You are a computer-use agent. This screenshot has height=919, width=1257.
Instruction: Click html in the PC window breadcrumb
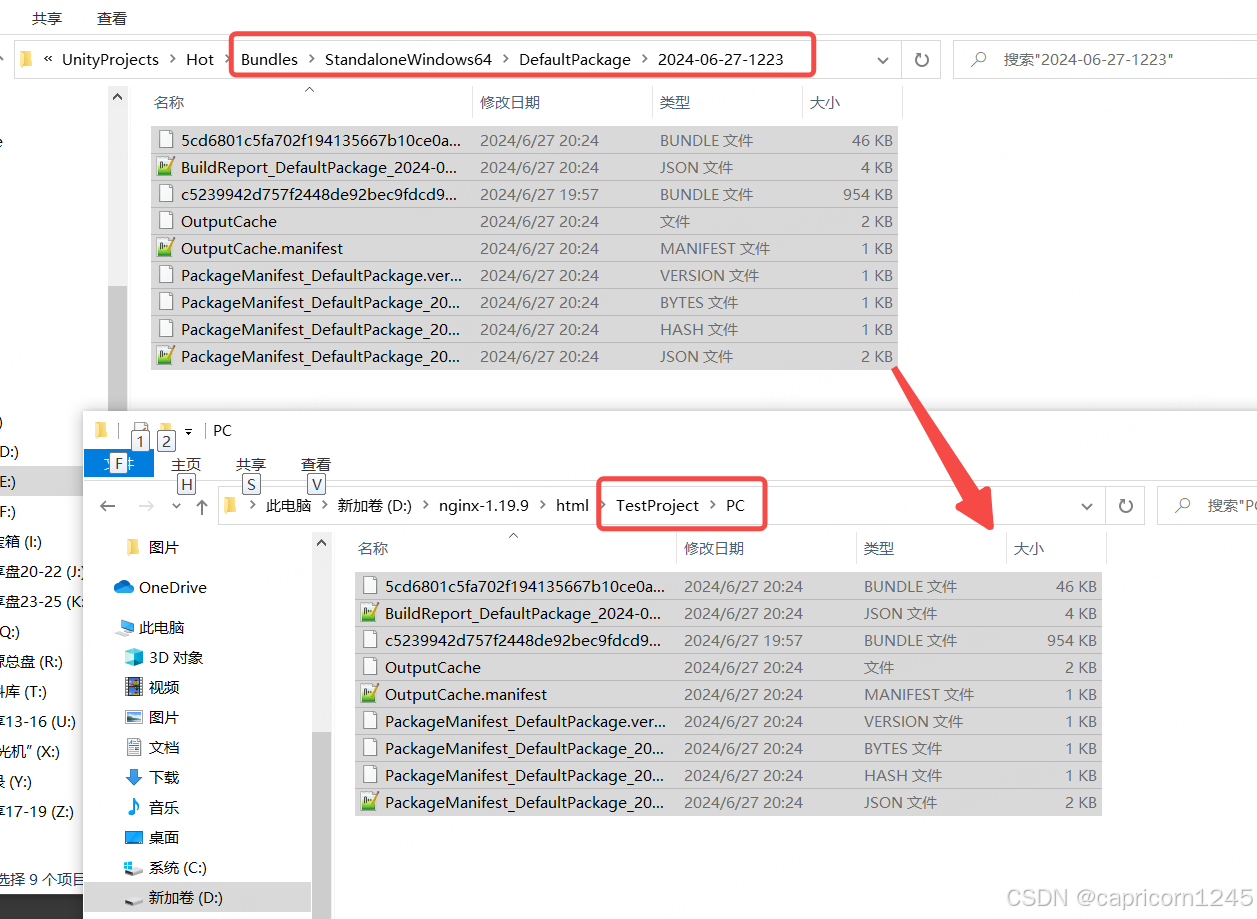572,506
